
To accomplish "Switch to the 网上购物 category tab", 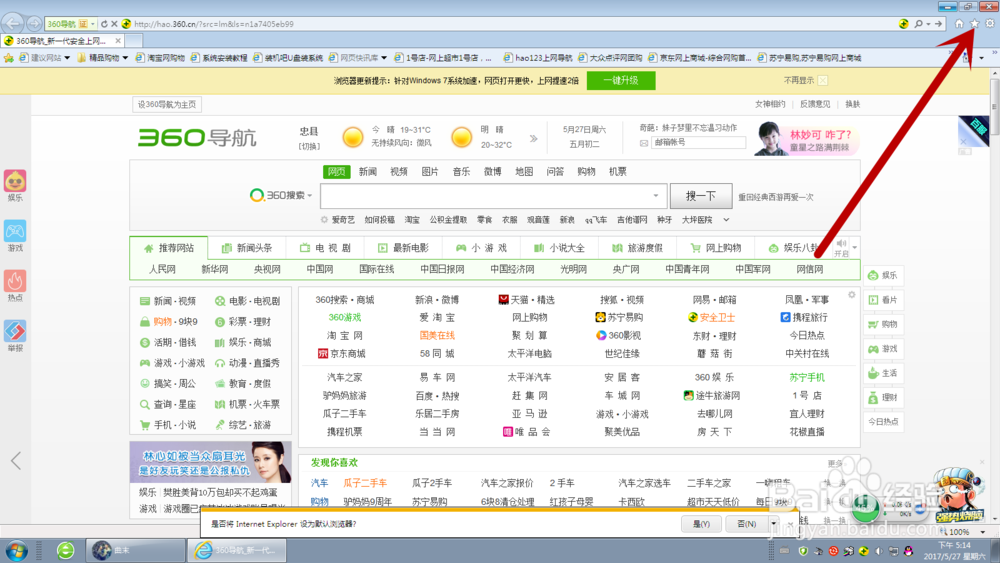I will pyautogui.click(x=716, y=248).
